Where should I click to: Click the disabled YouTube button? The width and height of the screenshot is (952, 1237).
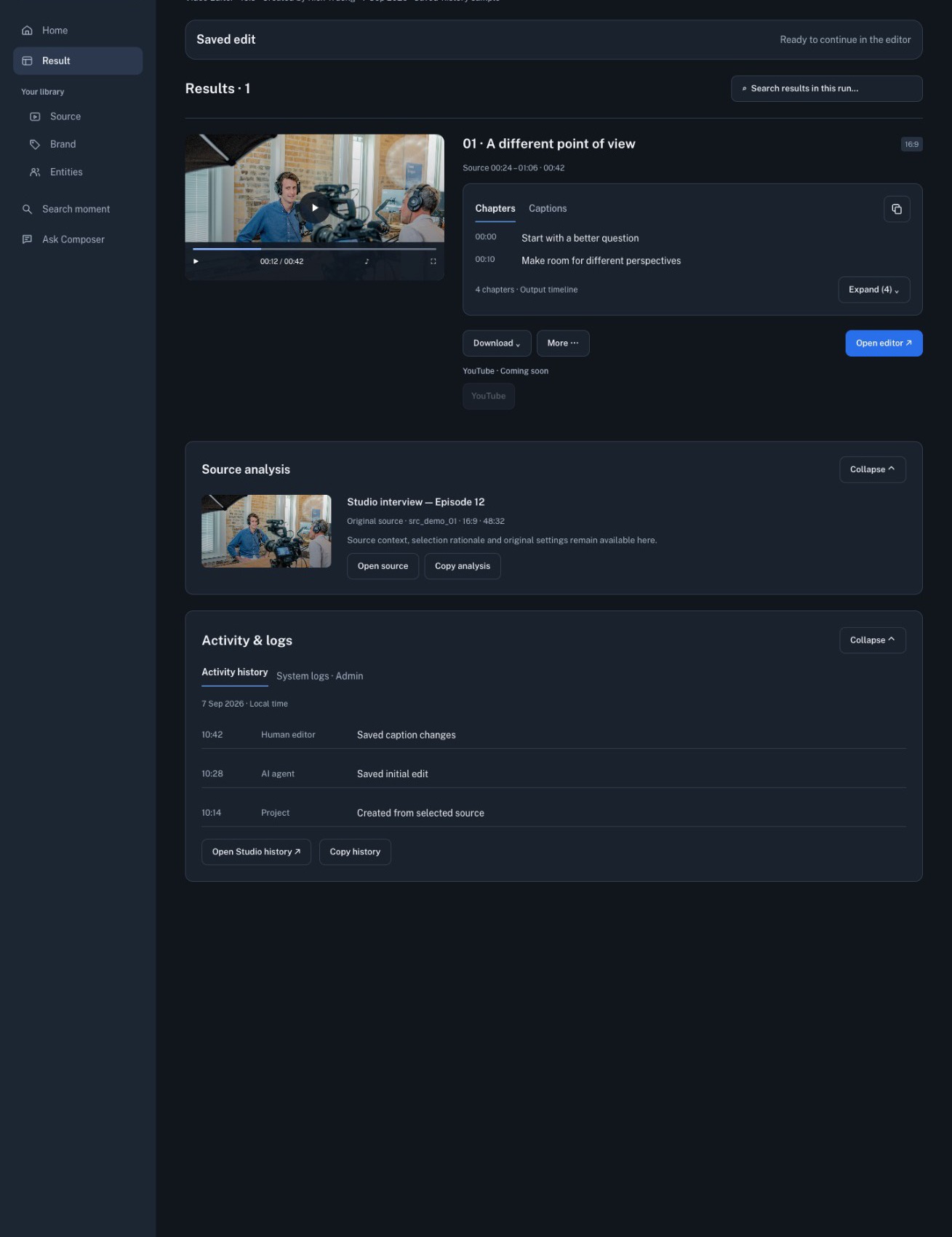point(489,397)
